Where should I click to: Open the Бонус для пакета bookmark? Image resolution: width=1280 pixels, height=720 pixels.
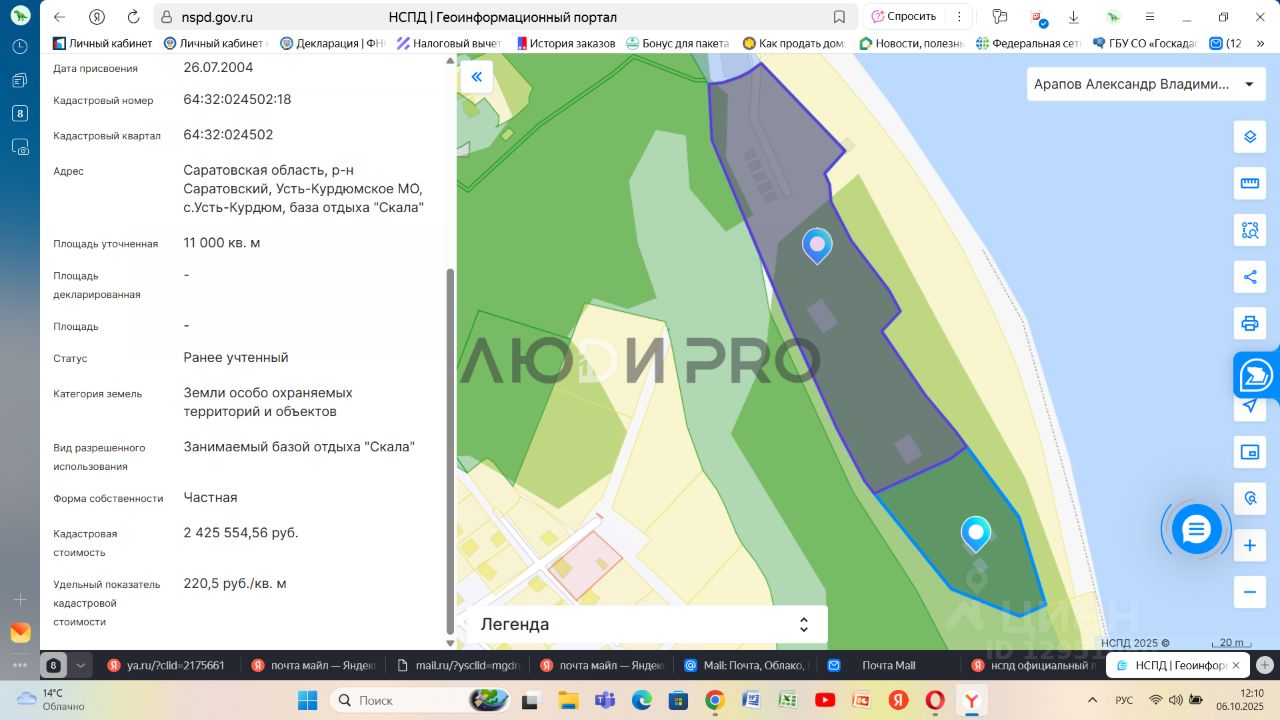pyautogui.click(x=678, y=43)
